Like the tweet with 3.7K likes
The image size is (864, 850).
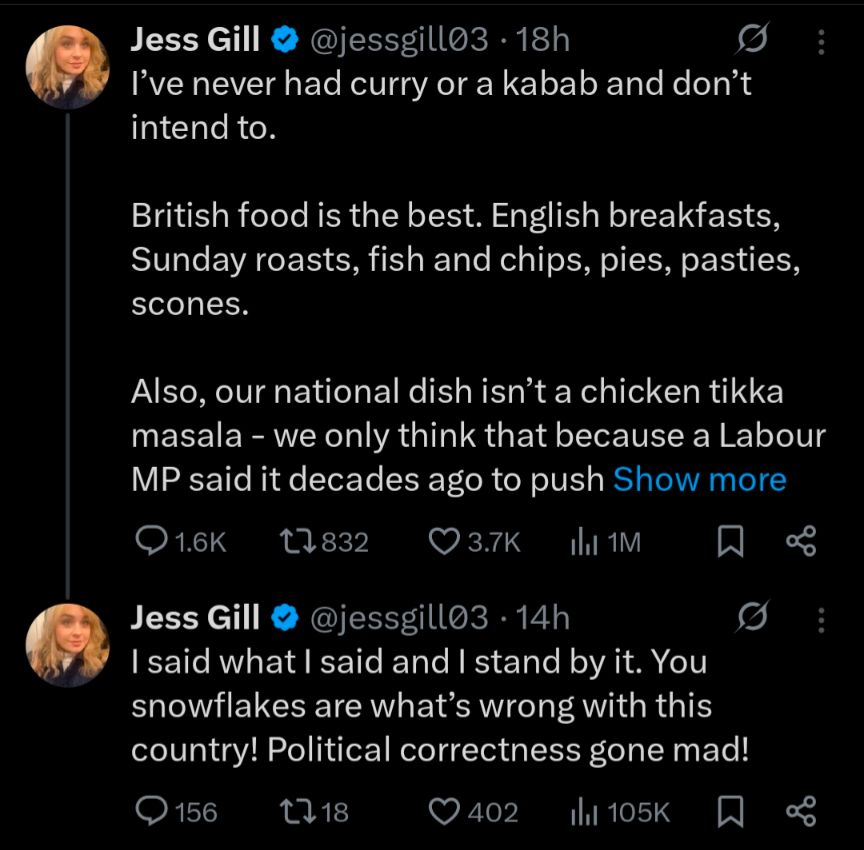coord(442,541)
